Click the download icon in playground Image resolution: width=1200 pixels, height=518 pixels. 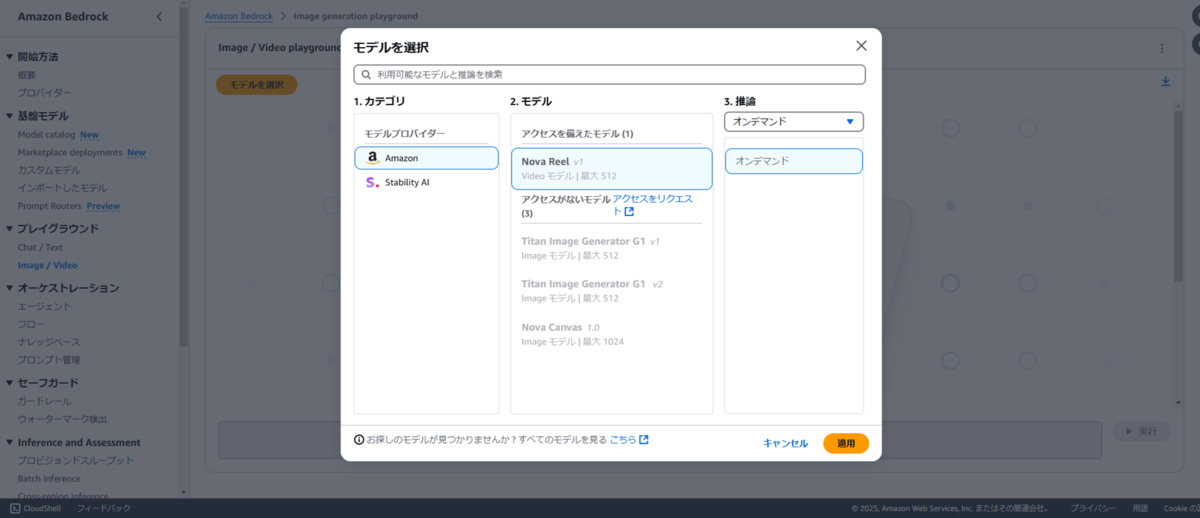[x=1165, y=82]
